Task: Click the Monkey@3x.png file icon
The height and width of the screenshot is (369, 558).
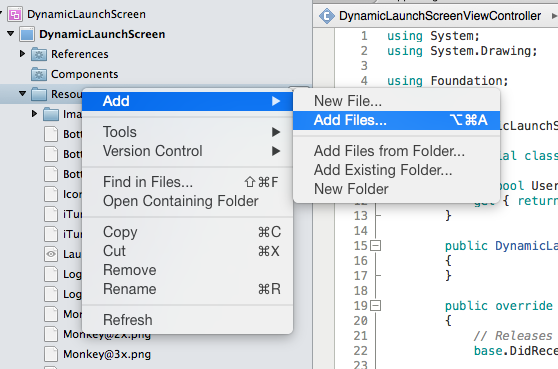Action: point(51,354)
